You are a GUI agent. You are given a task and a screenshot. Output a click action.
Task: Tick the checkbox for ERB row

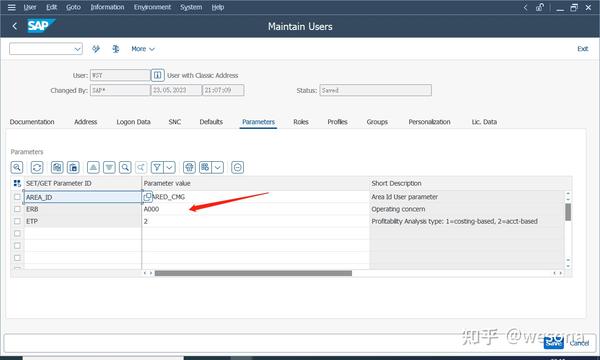(x=17, y=209)
